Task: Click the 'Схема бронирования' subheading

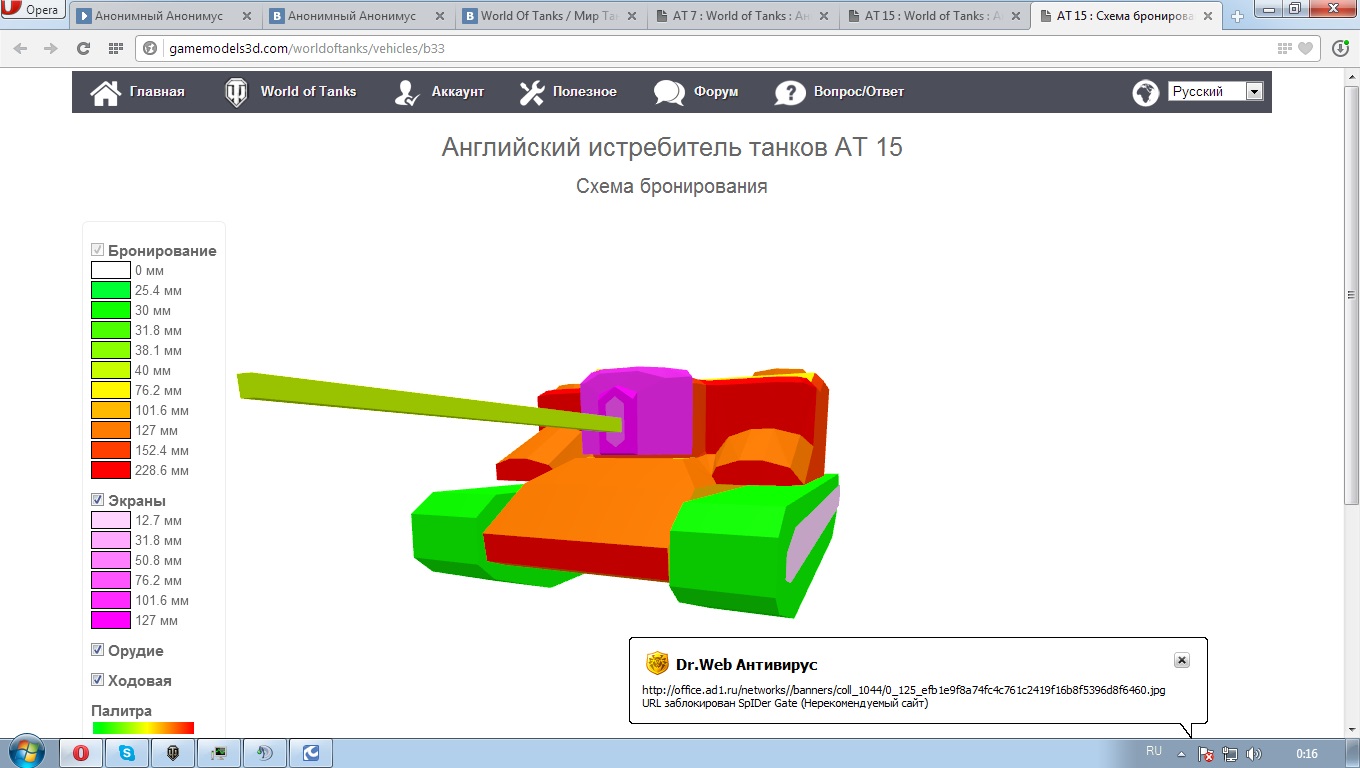Action: click(672, 186)
